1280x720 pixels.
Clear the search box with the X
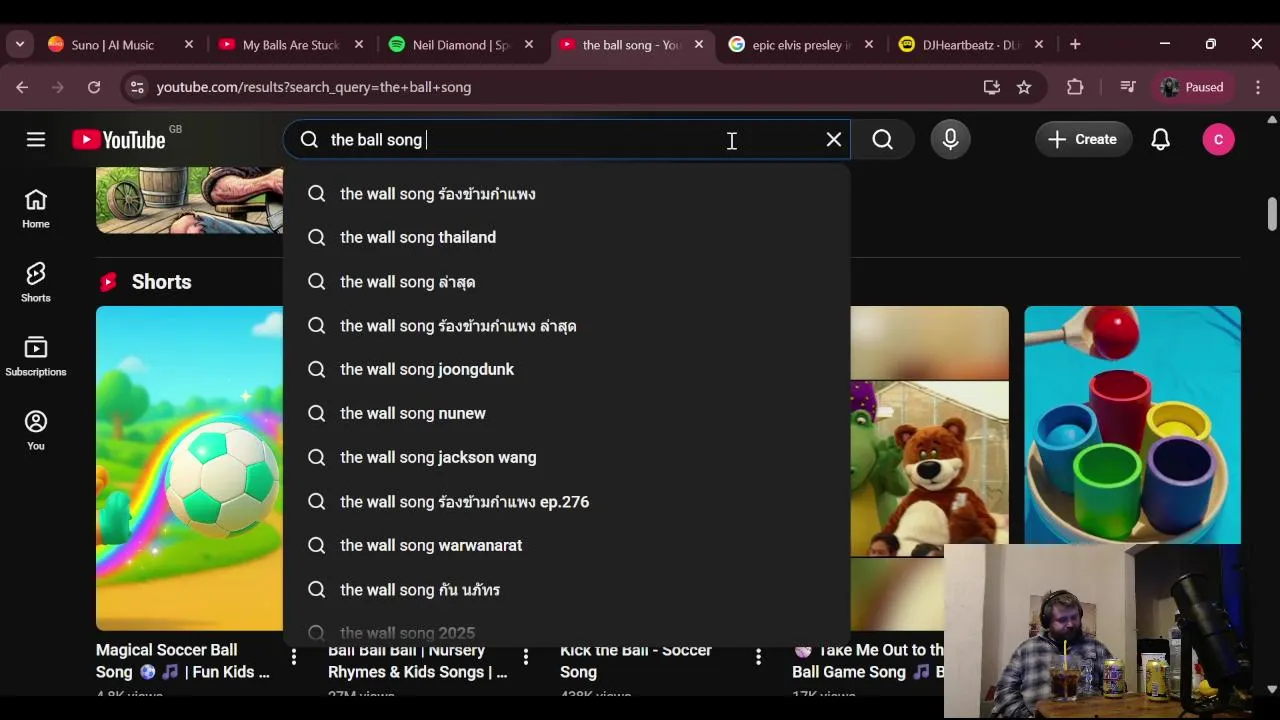point(834,140)
